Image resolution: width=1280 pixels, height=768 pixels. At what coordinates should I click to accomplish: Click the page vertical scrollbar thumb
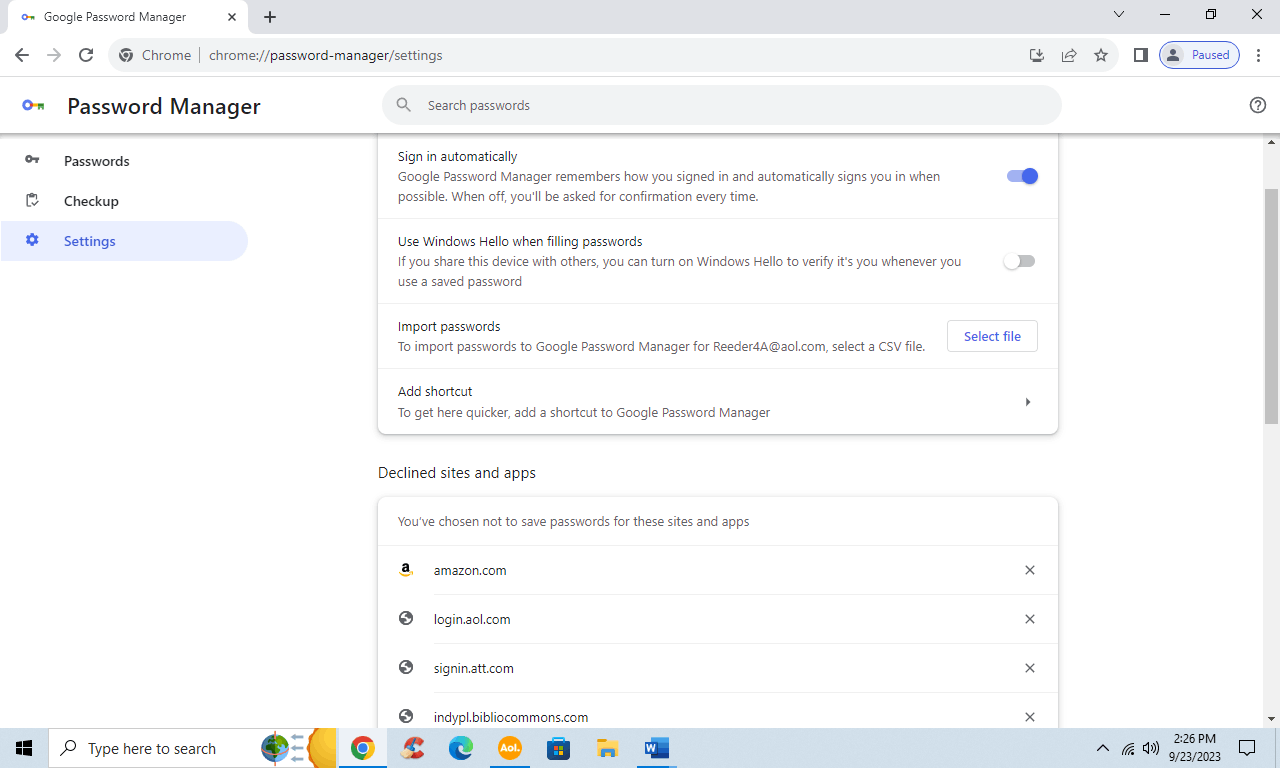[1271, 305]
